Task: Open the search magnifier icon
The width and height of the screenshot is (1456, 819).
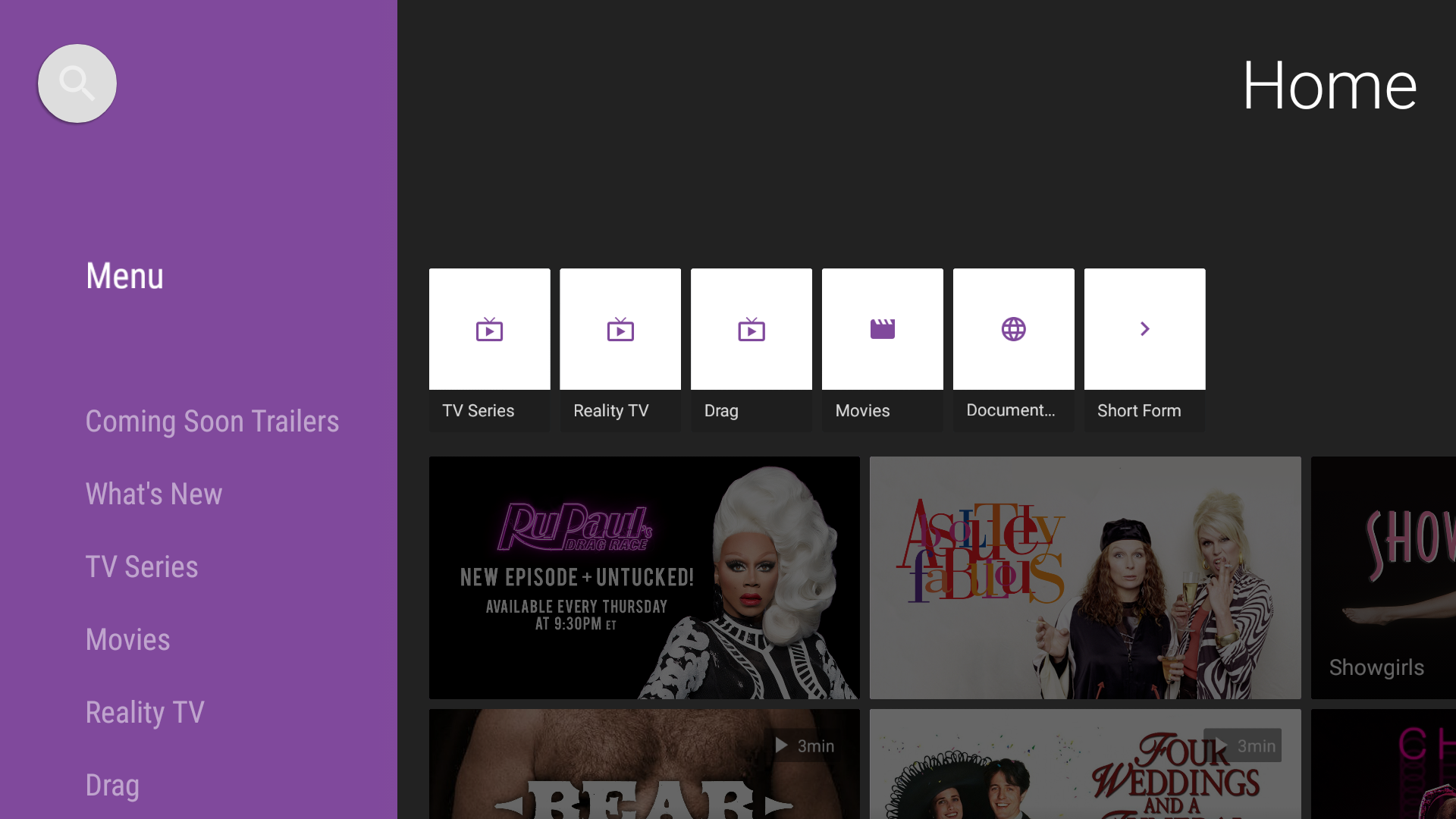Action: pos(77,83)
